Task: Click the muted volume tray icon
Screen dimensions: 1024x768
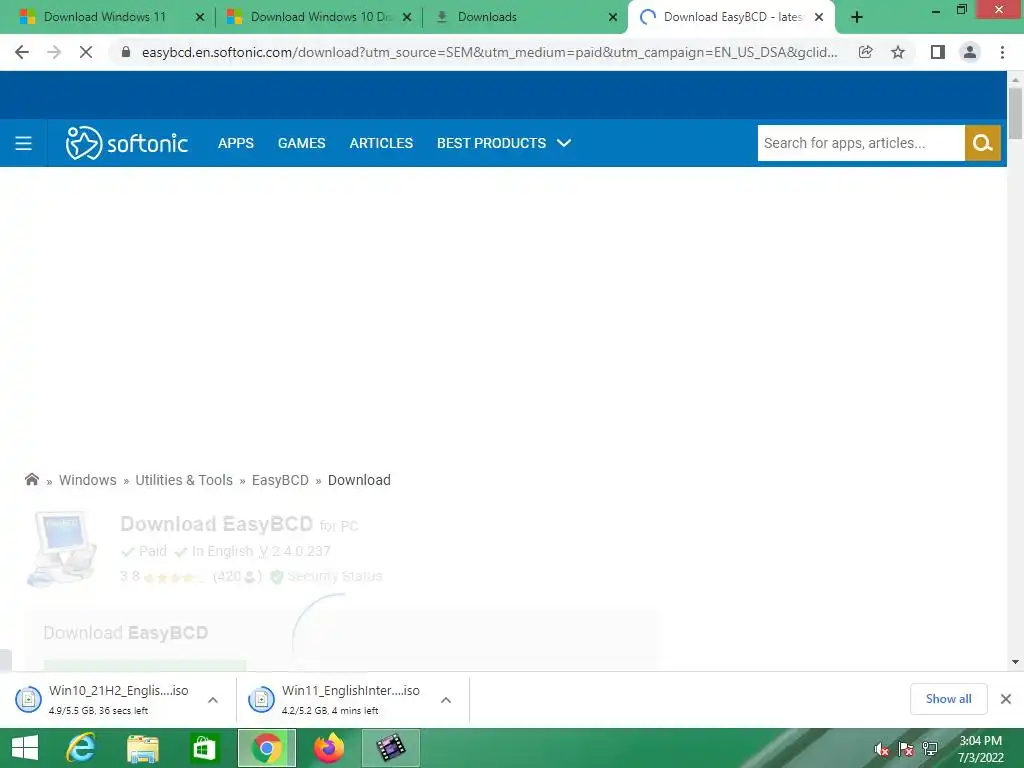Action: tap(882, 749)
